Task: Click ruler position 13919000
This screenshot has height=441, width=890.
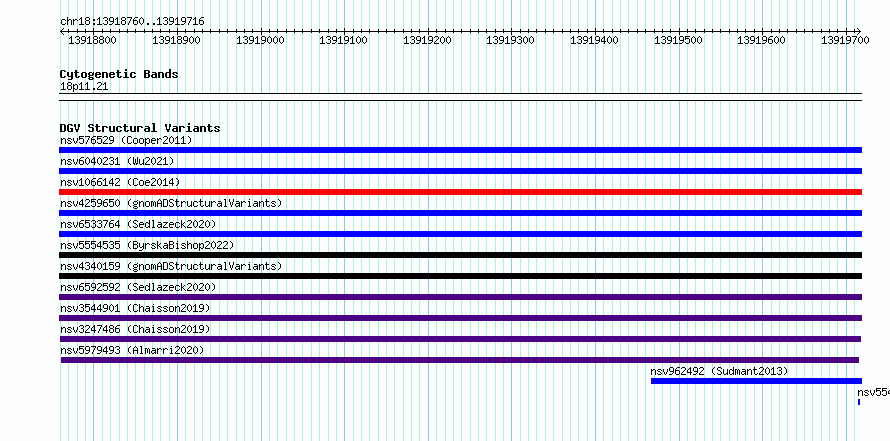Action: (260, 40)
